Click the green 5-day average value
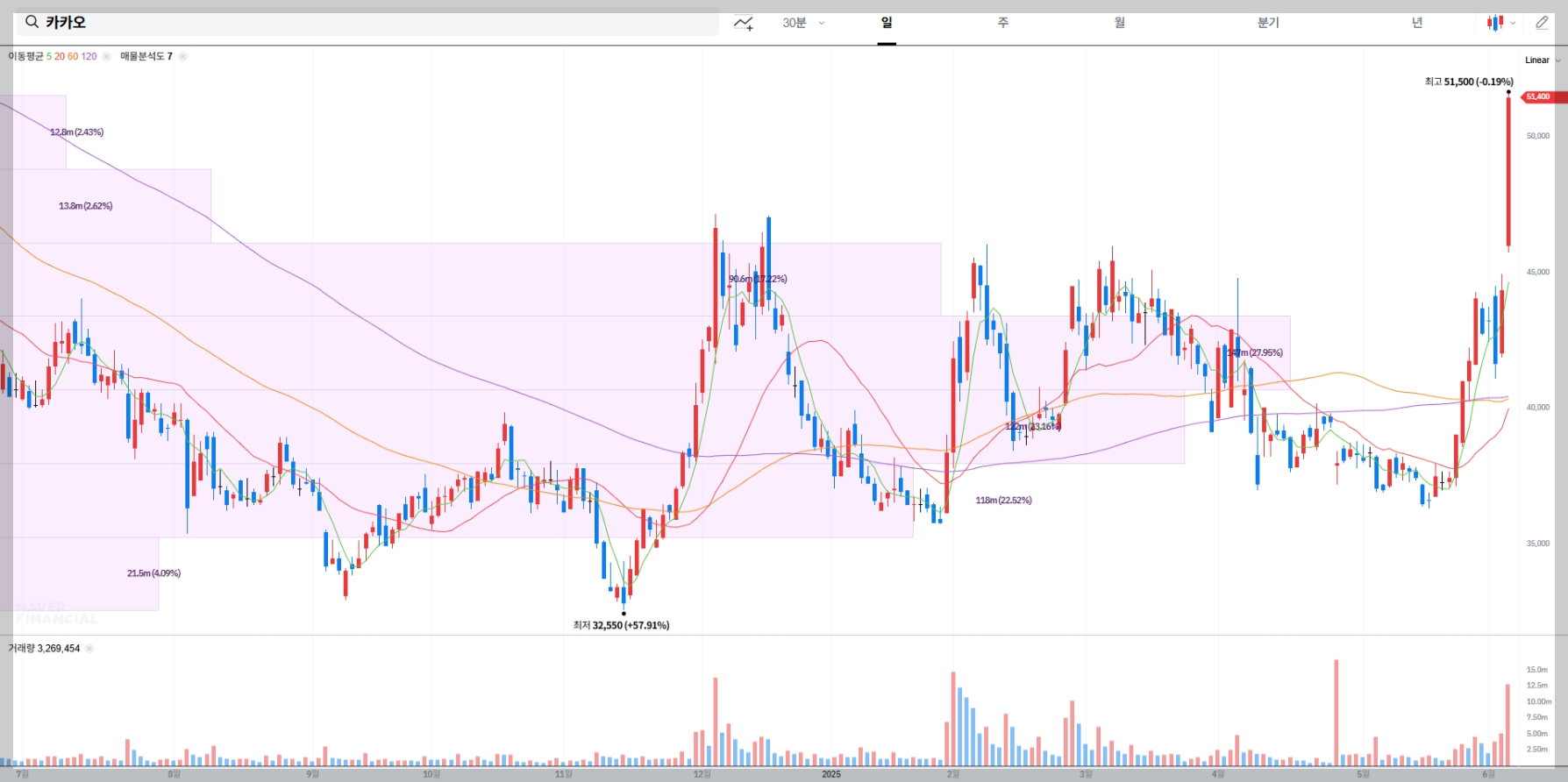 49,56
